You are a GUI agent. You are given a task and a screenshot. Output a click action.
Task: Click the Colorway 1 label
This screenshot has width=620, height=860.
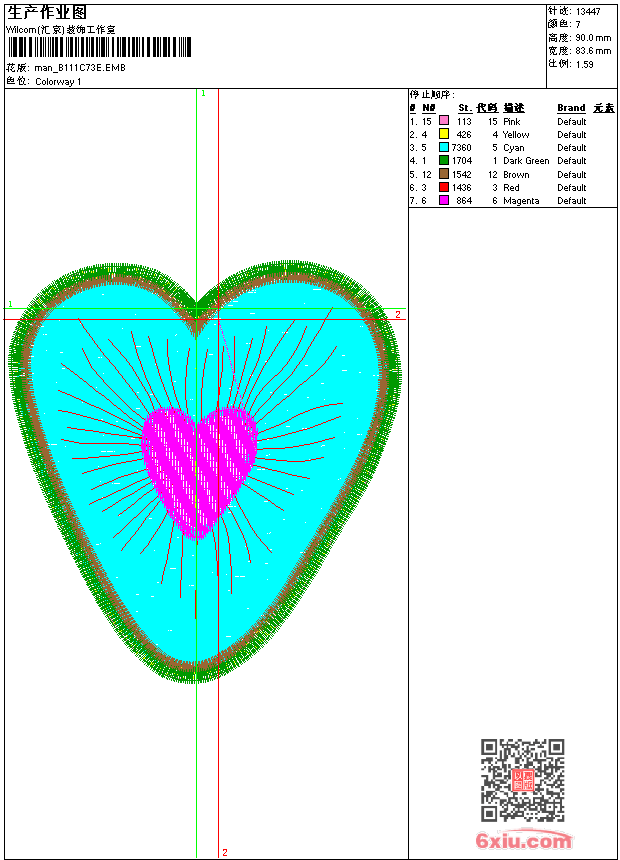58,81
